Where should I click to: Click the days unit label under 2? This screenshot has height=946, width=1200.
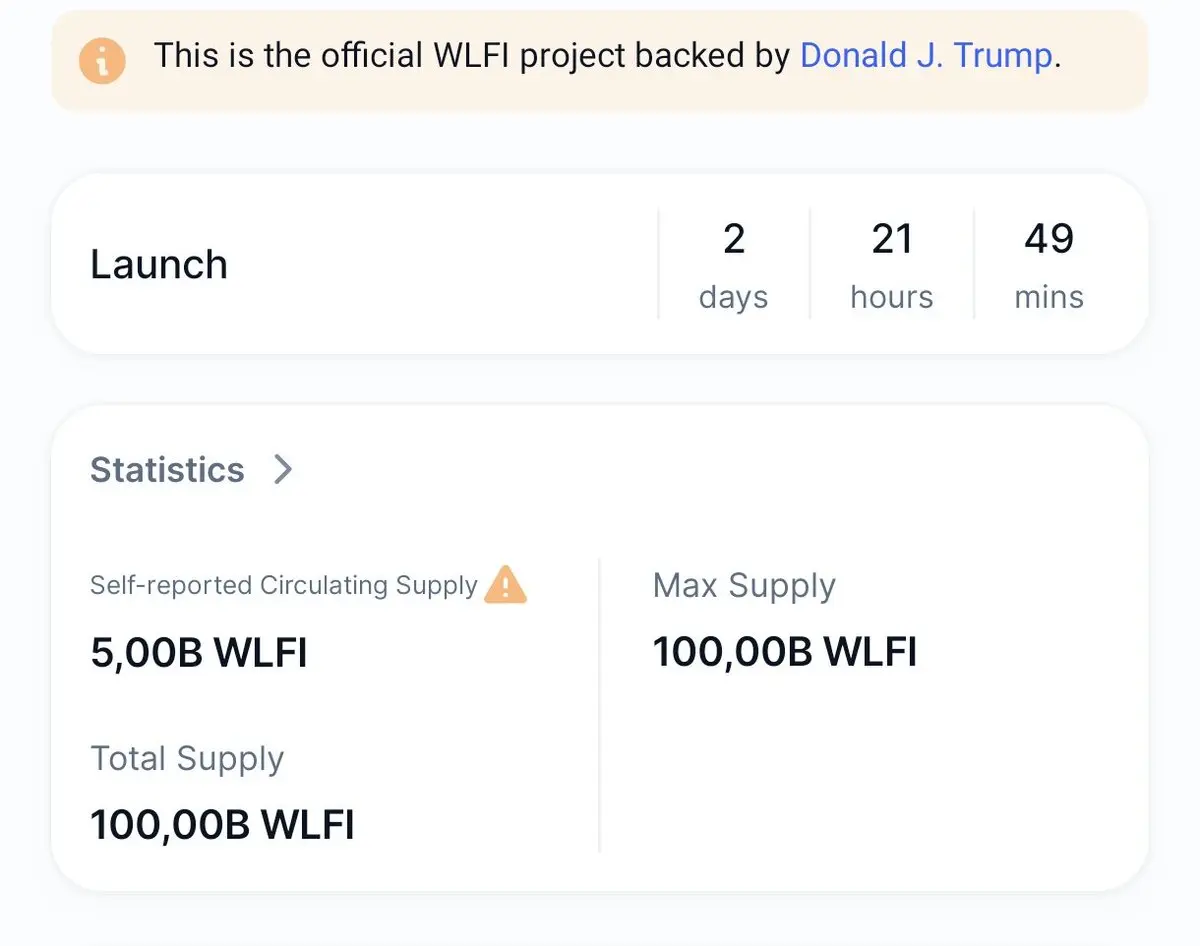click(x=733, y=297)
